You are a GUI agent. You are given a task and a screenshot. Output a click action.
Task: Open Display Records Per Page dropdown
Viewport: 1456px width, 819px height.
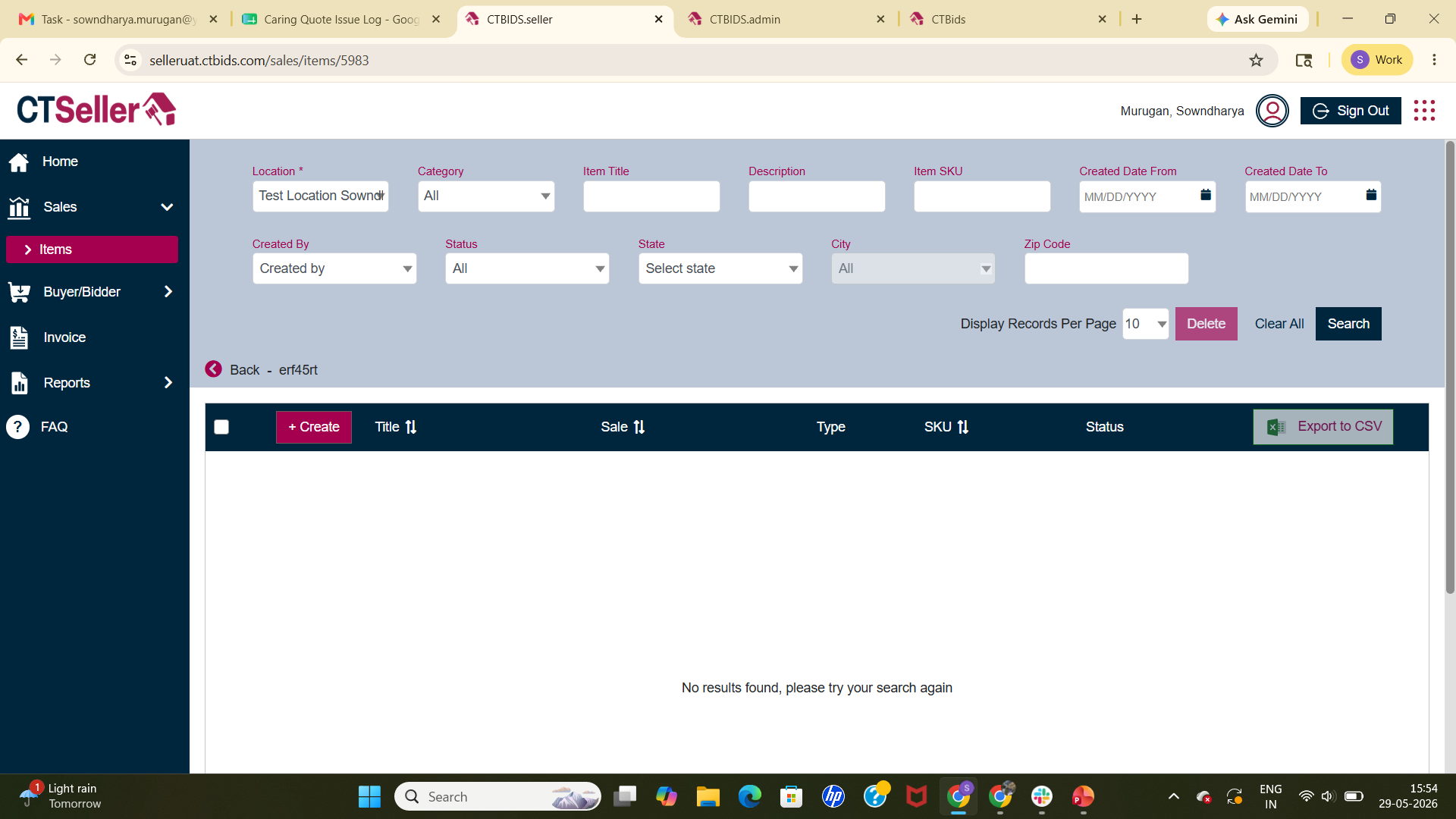point(1145,324)
